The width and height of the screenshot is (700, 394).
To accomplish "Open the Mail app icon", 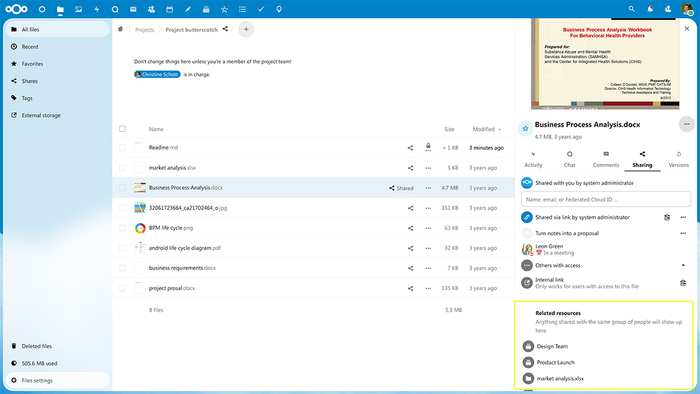I will point(133,9).
